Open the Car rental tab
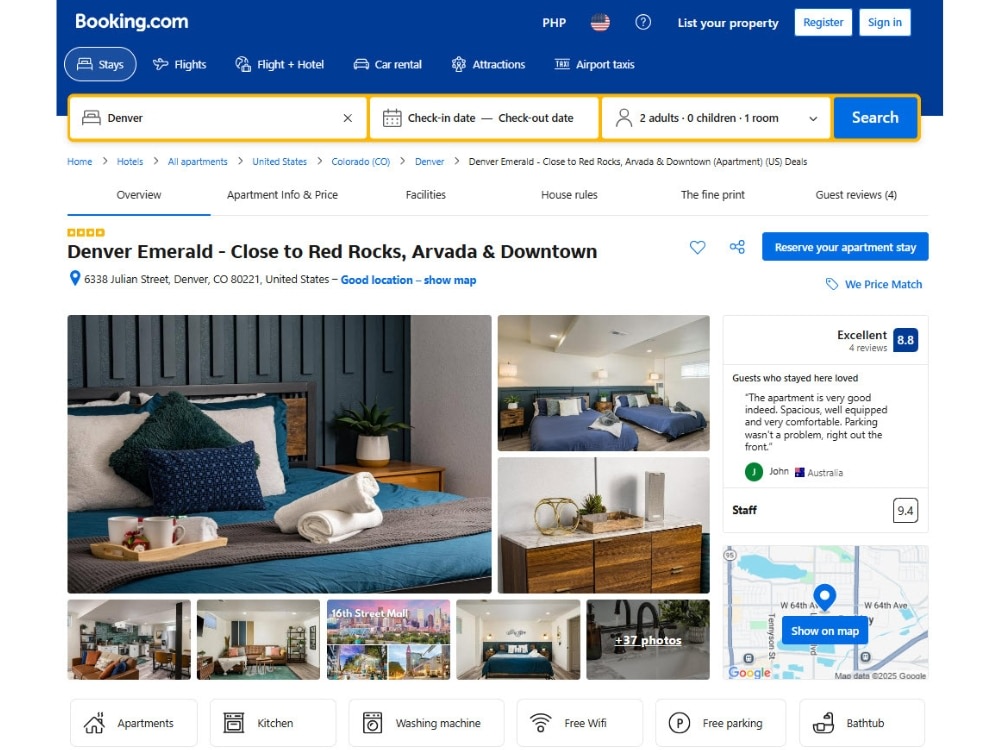Viewport: 1000px width, 750px height. pyautogui.click(x=388, y=64)
